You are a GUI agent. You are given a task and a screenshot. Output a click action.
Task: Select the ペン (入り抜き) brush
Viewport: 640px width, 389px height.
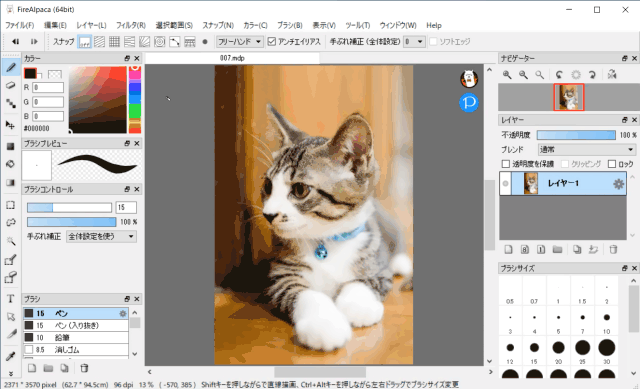point(76,325)
